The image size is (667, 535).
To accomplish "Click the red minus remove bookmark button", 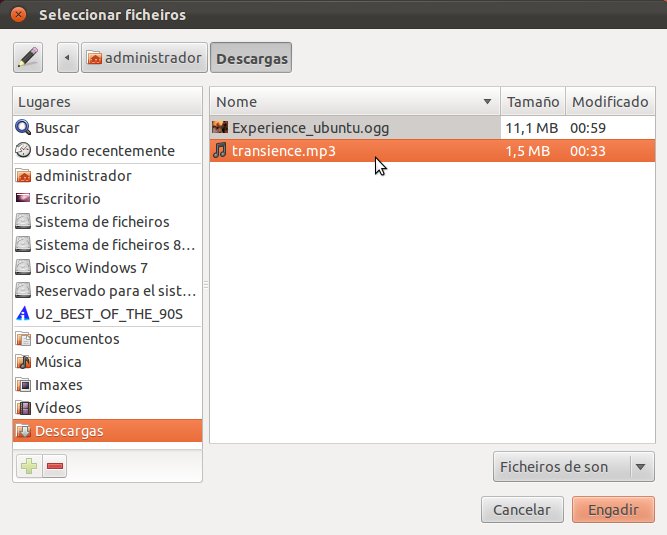I will 54,466.
